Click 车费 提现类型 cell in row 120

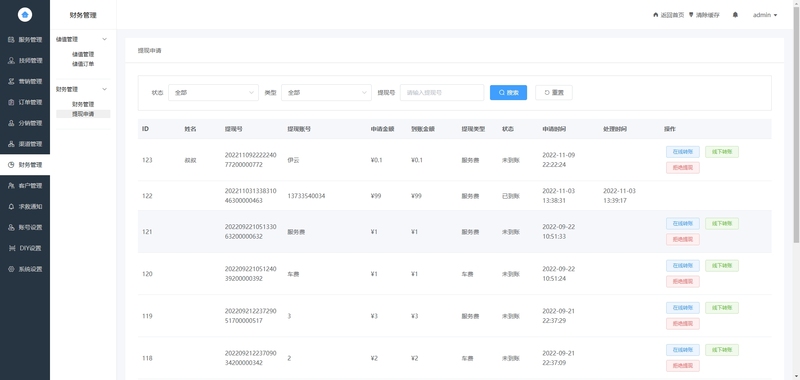tap(467, 274)
